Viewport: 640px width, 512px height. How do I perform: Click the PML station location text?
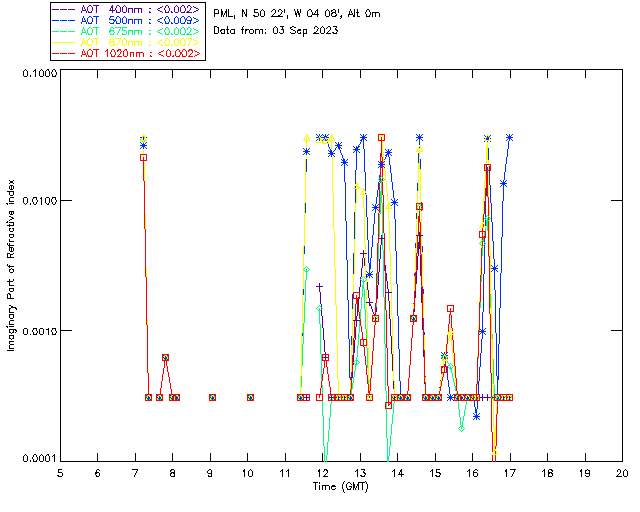(x=297, y=14)
